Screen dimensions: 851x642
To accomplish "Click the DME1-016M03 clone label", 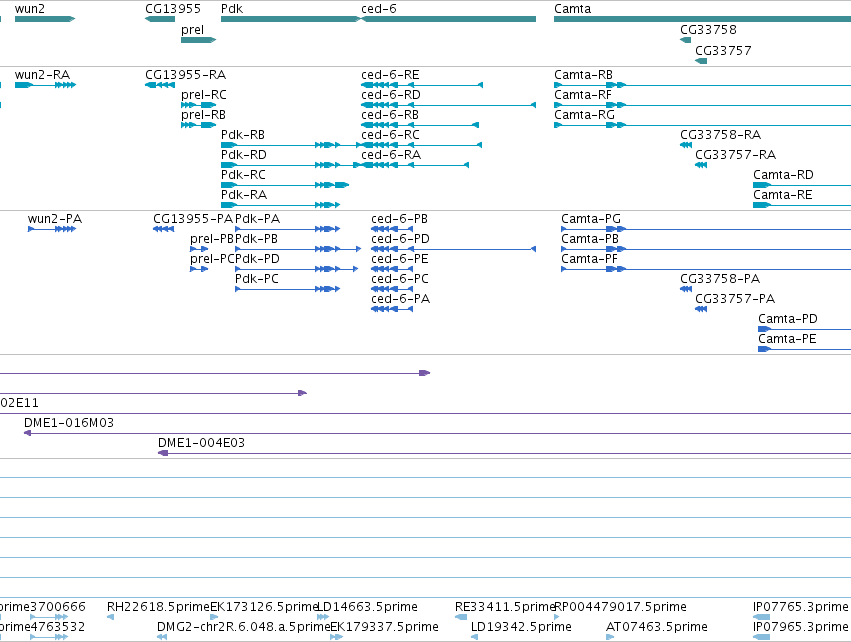I will pyautogui.click(x=69, y=423).
